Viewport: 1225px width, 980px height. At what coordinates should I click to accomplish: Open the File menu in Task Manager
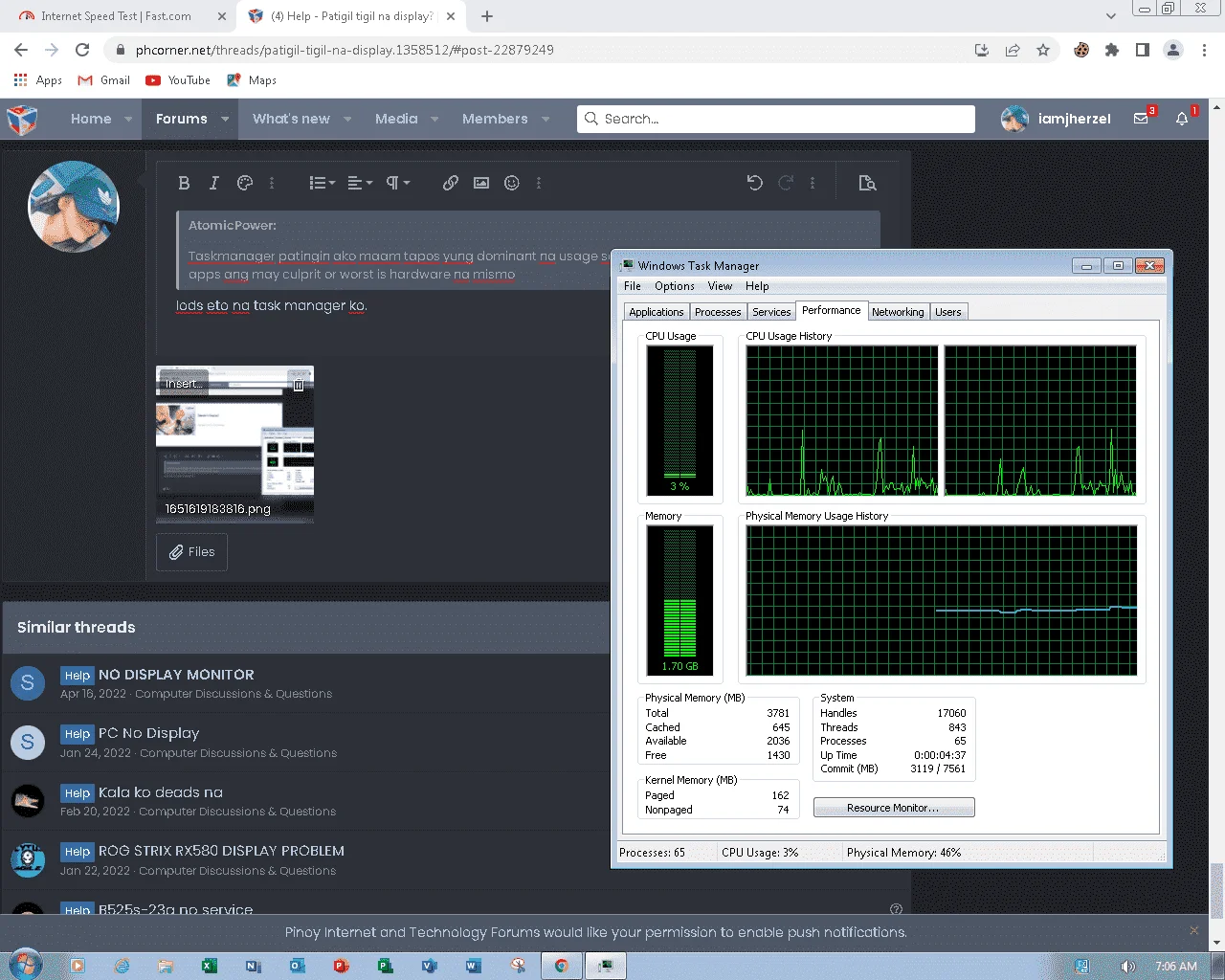point(633,286)
